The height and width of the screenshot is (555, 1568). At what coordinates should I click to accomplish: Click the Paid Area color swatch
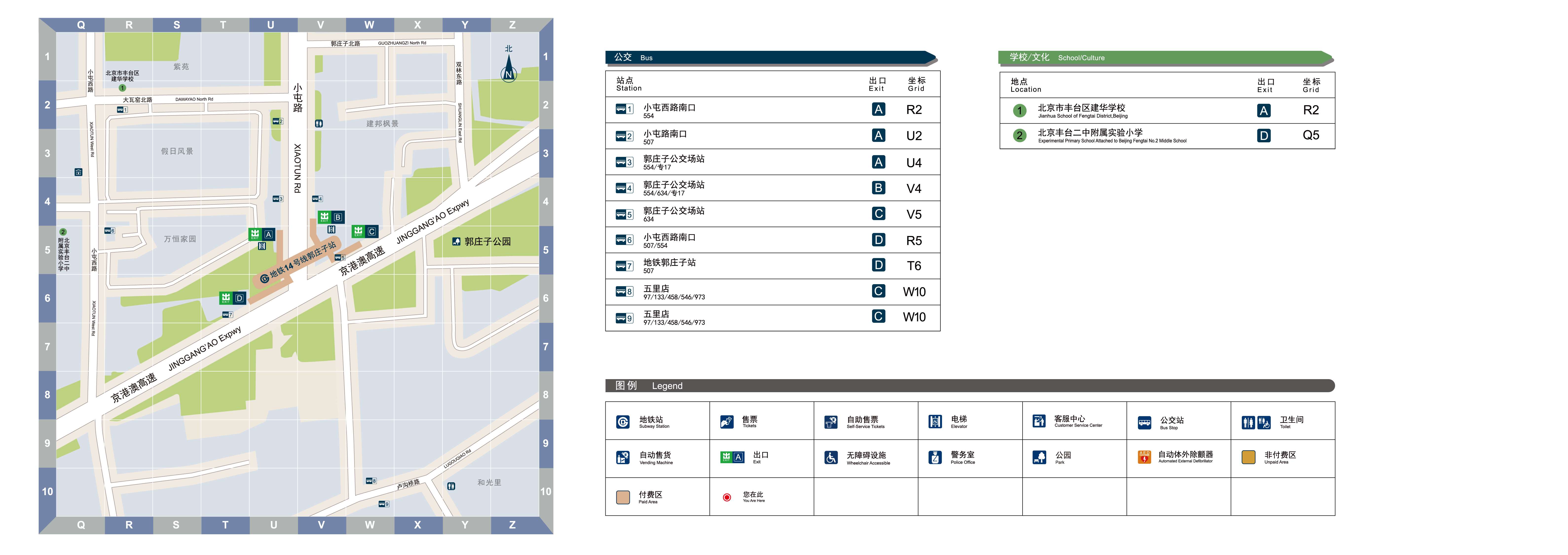(623, 497)
